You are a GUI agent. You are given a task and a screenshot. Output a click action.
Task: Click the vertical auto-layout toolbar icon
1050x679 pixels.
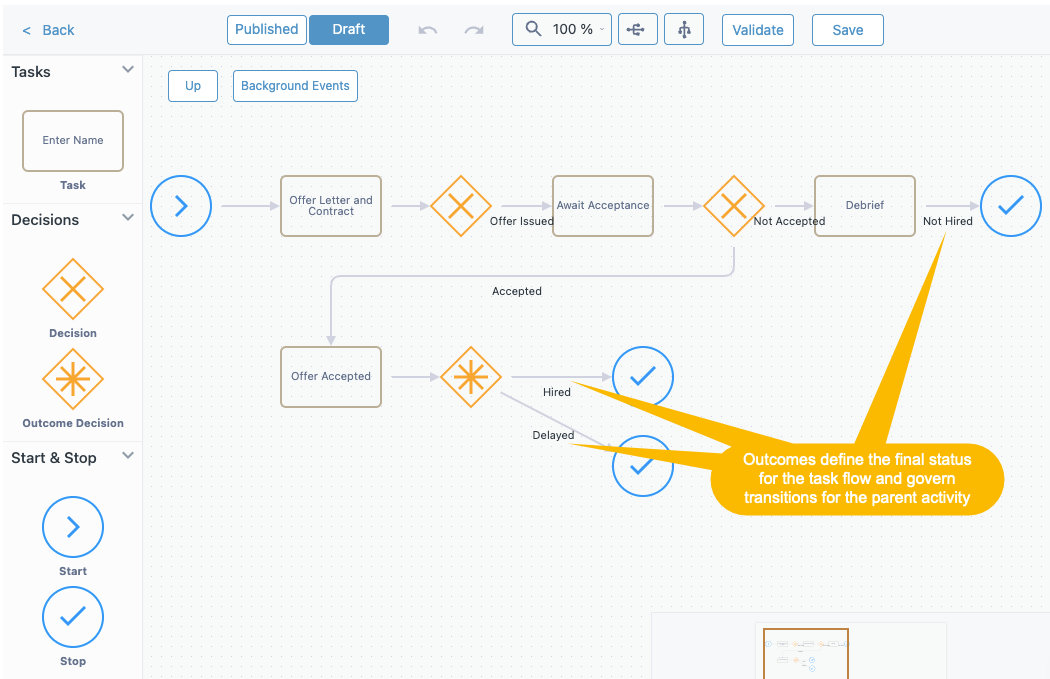pos(684,29)
